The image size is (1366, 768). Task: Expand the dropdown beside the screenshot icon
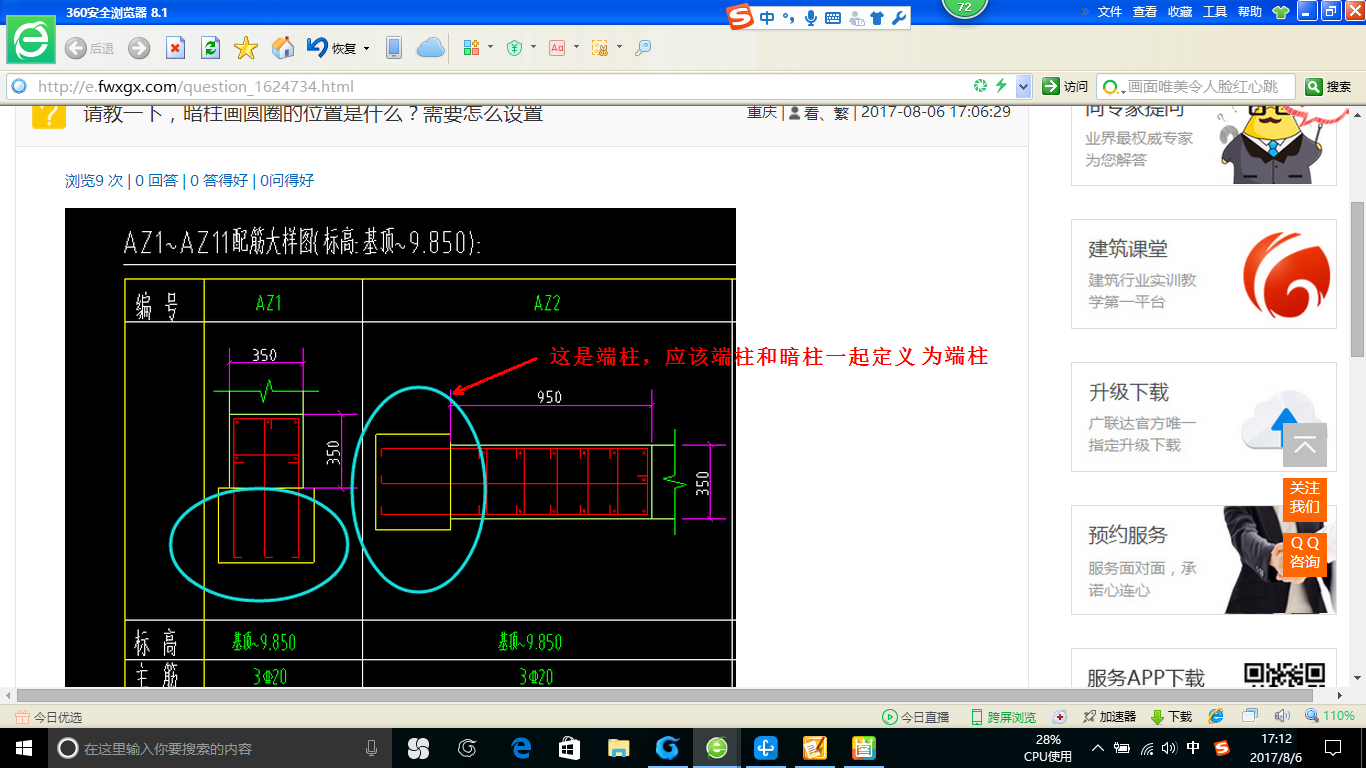point(619,48)
